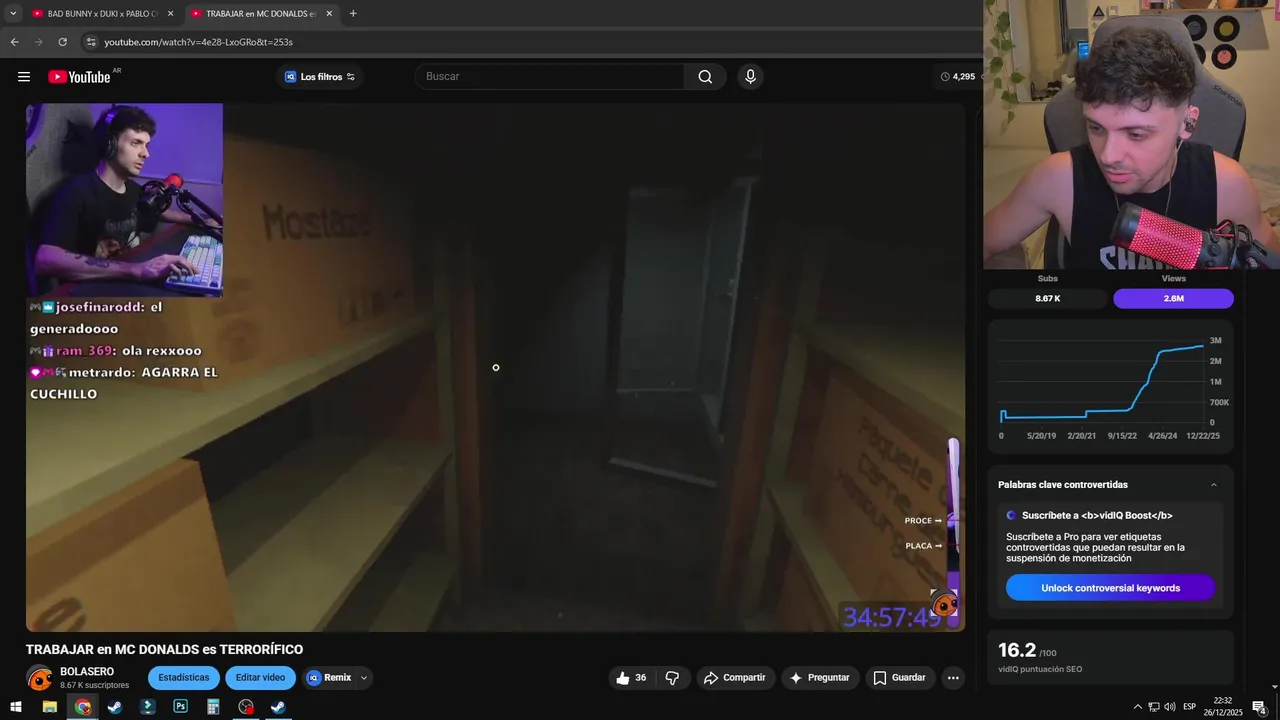Open the tab search dropdown arrow
The width and height of the screenshot is (1280, 720).
13,14
